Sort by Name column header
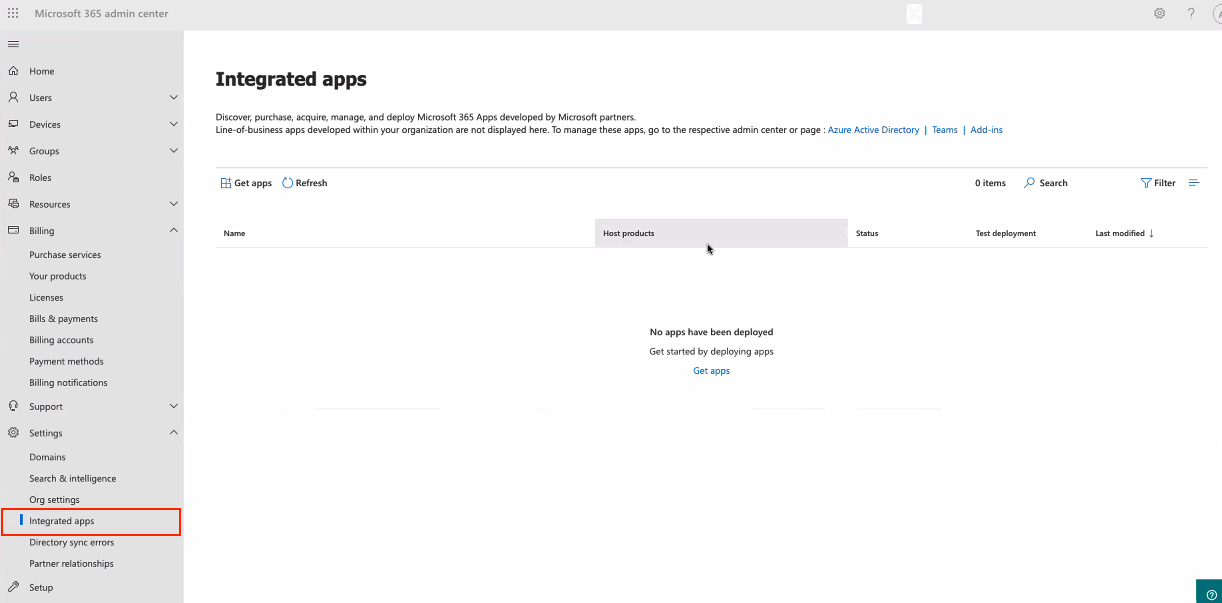 tap(234, 233)
